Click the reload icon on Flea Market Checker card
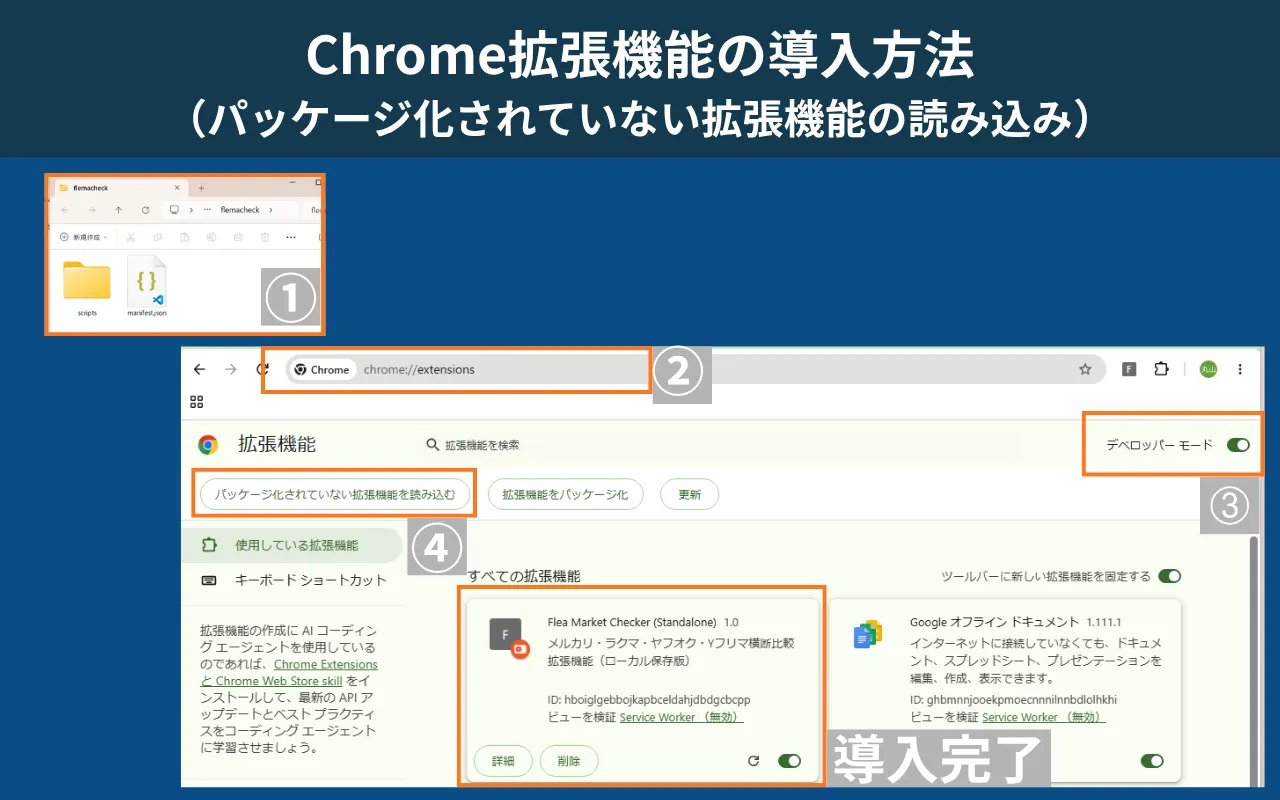 pyautogui.click(x=754, y=761)
